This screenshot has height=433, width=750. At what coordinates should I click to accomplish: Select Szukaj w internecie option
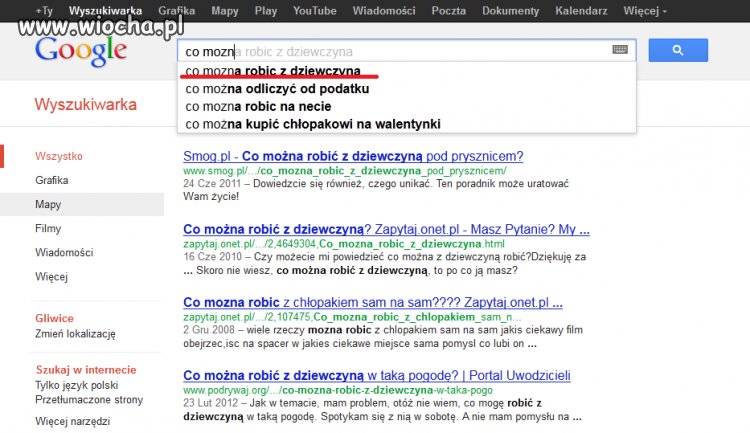coord(86,369)
